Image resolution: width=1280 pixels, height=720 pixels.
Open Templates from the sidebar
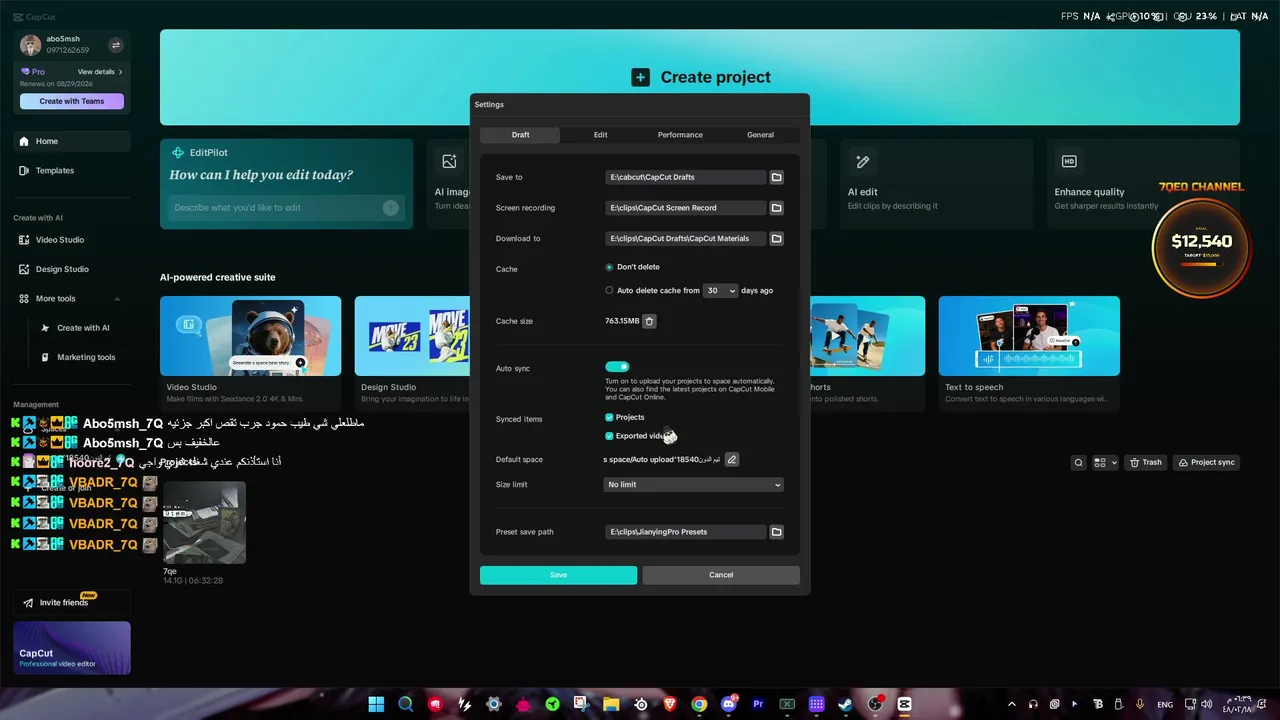coord(72,170)
